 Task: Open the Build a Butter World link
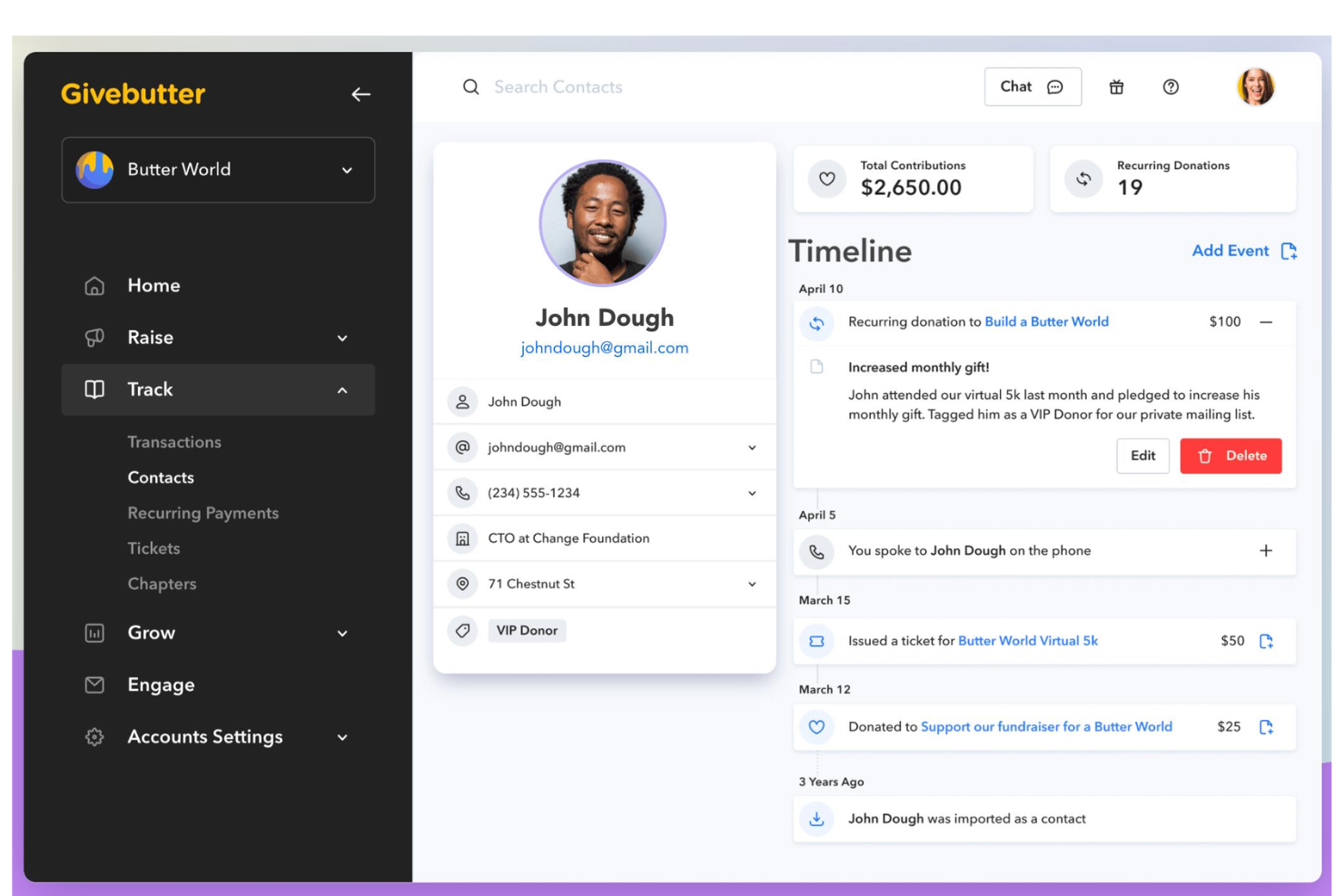[x=1046, y=321]
